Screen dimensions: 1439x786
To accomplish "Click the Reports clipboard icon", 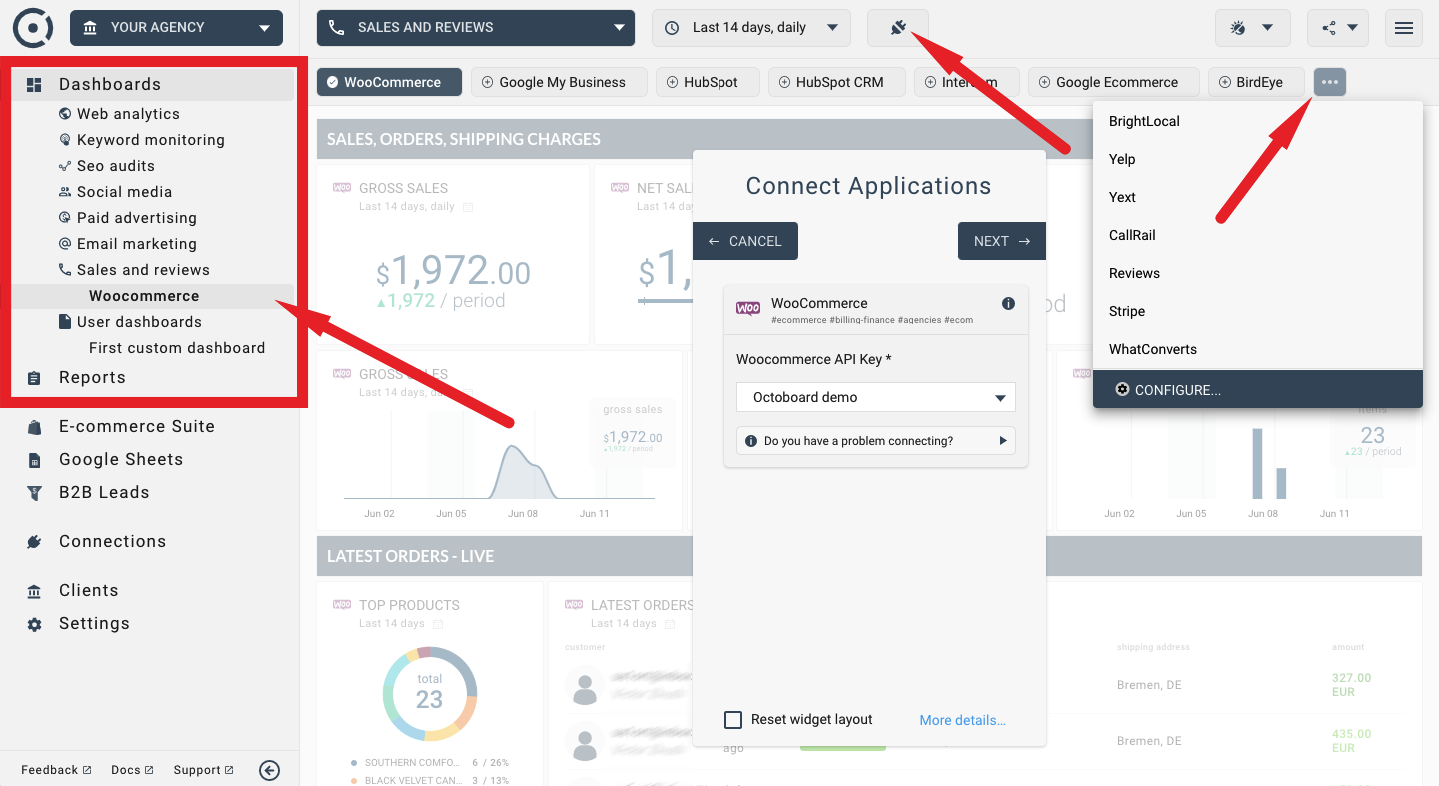I will (35, 378).
